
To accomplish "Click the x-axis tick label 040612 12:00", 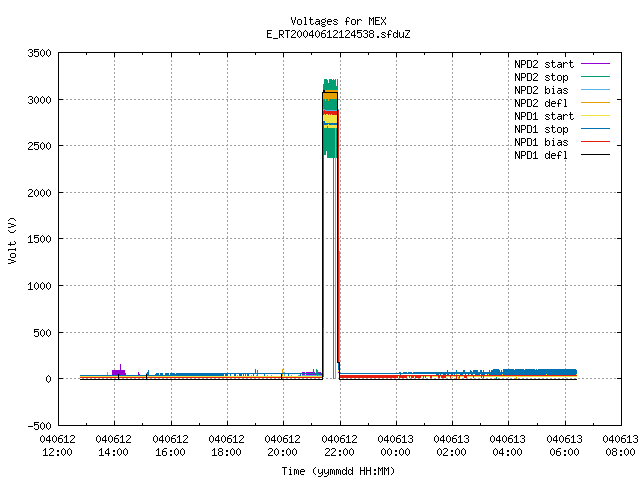I will point(57,446).
